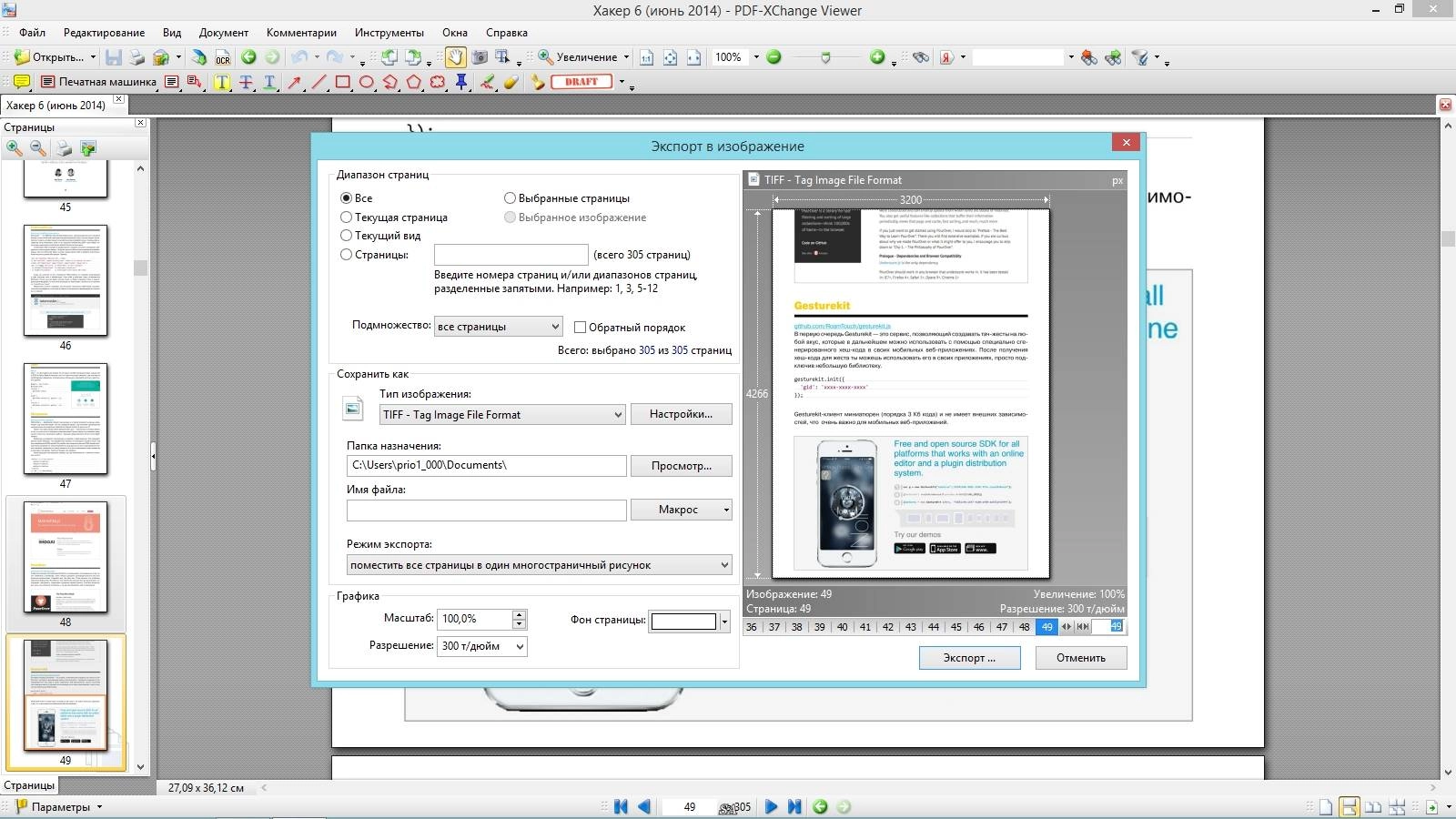This screenshot has height=819, width=1456.
Task: Click the 'Настройки...' button
Action: [682, 414]
